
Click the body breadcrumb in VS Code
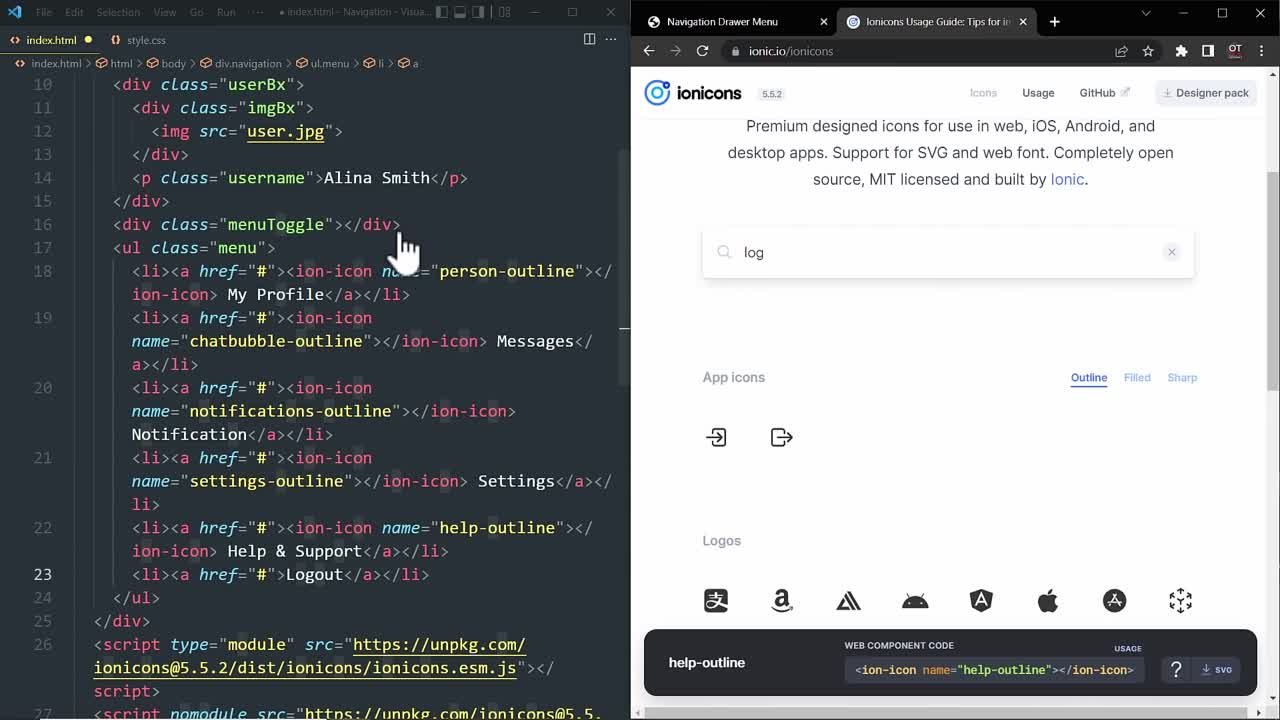pos(166,63)
